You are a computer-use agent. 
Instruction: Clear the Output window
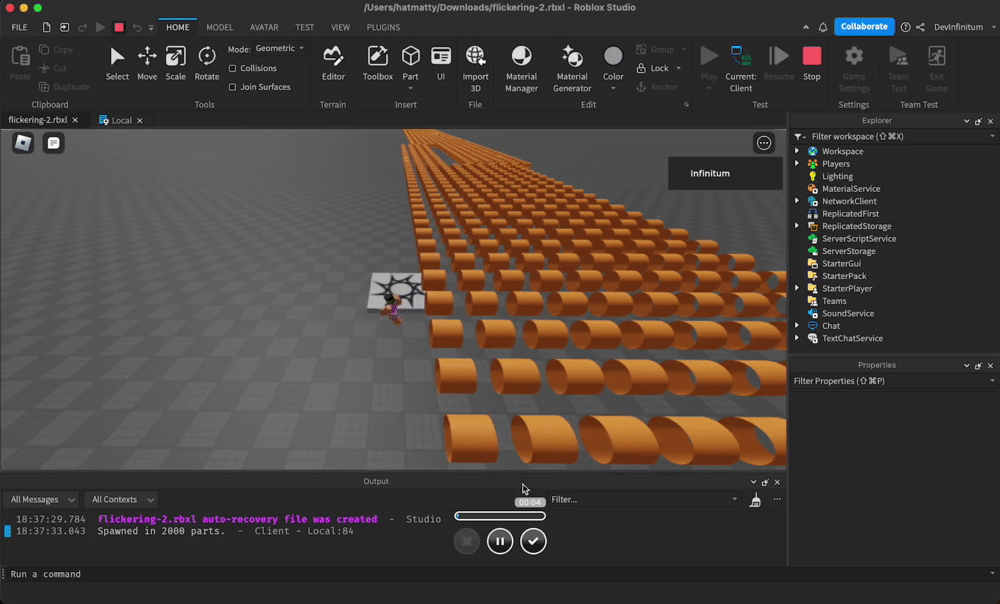click(755, 500)
